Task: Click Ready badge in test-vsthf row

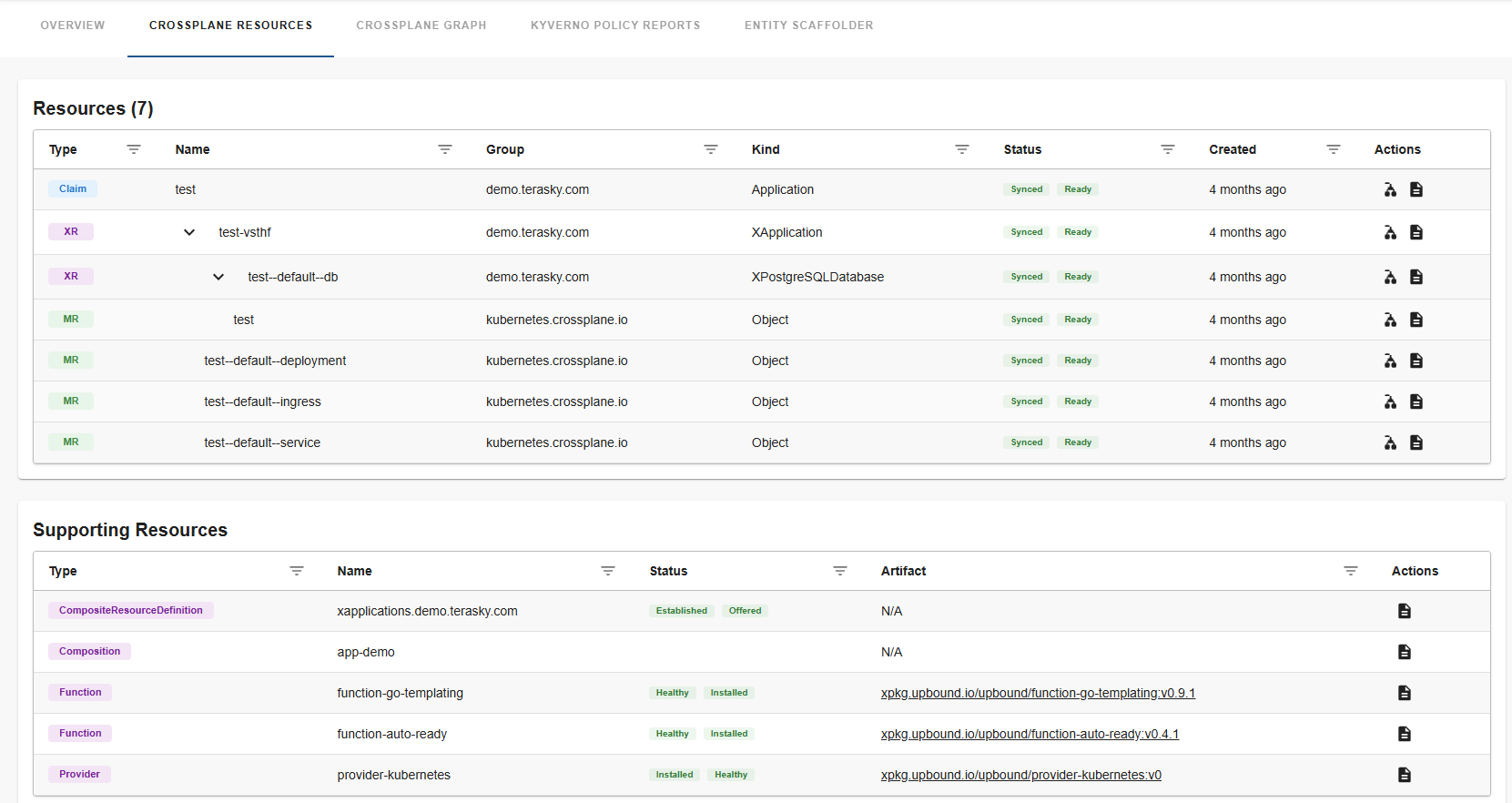Action: pos(1078,232)
